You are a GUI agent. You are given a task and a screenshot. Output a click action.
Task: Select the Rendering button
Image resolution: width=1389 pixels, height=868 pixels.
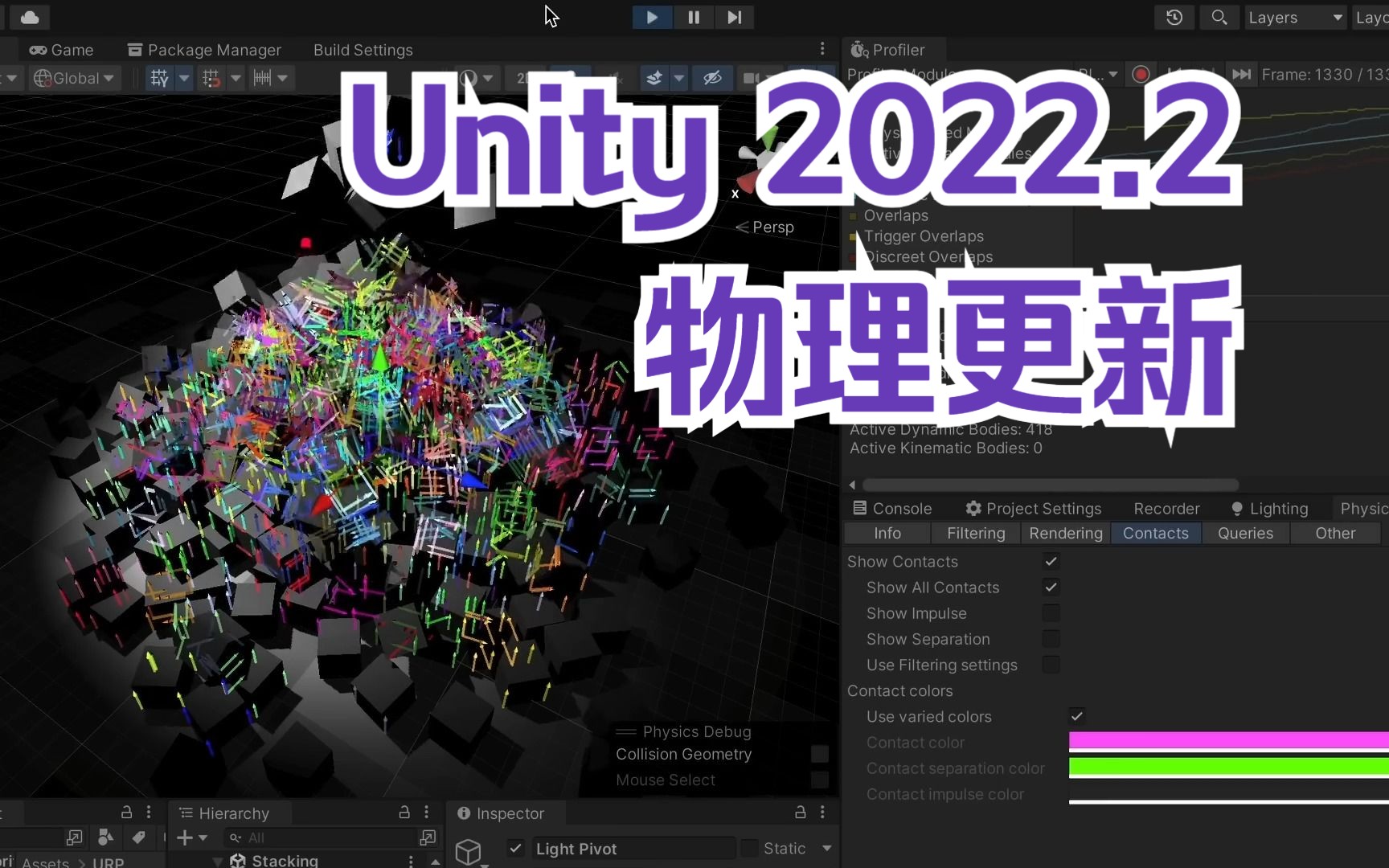[x=1066, y=534]
